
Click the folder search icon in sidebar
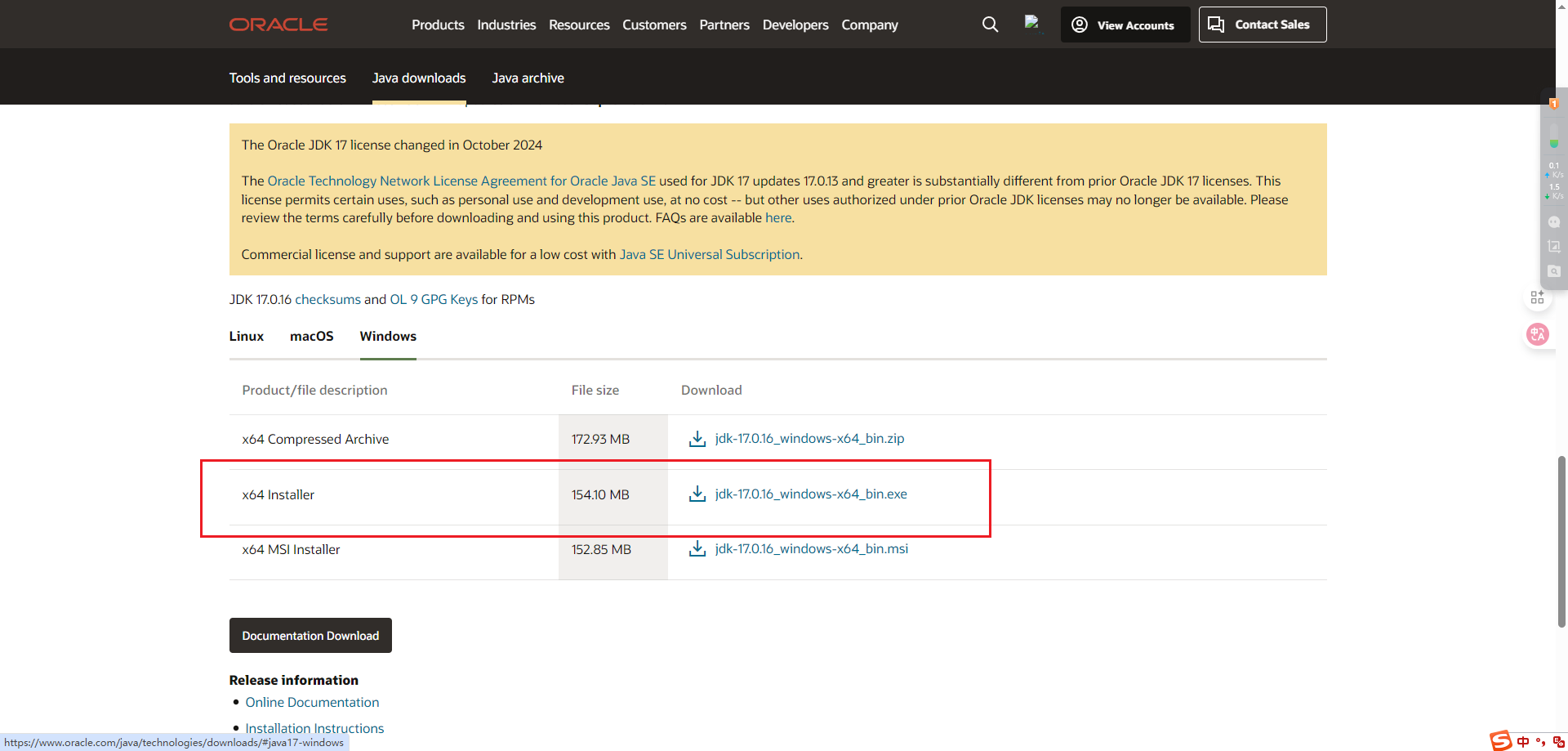pos(1553,271)
